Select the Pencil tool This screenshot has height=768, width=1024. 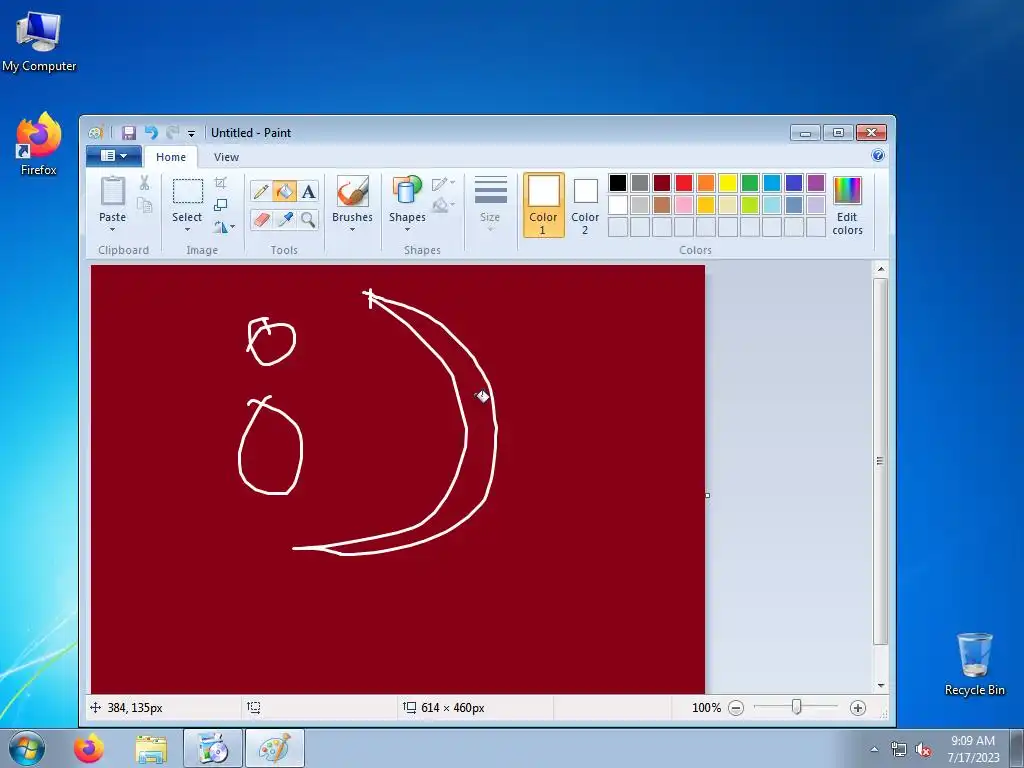tap(261, 191)
